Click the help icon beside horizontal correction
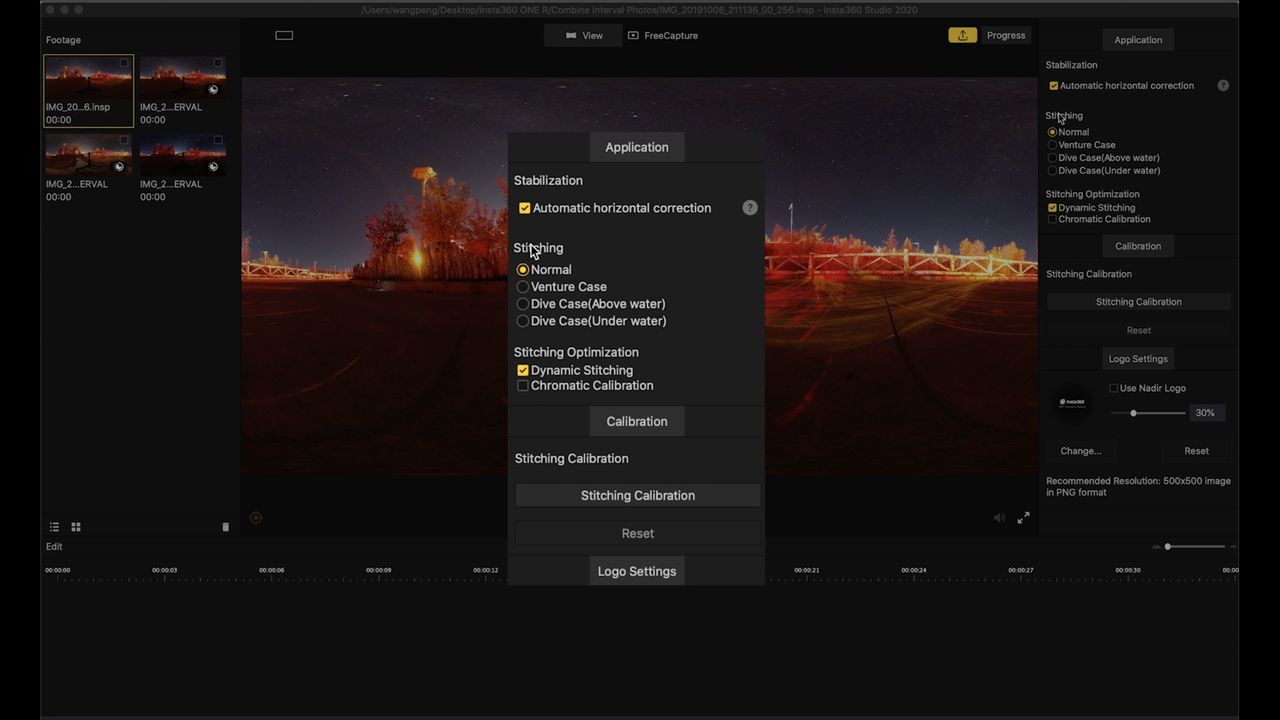 [1223, 86]
